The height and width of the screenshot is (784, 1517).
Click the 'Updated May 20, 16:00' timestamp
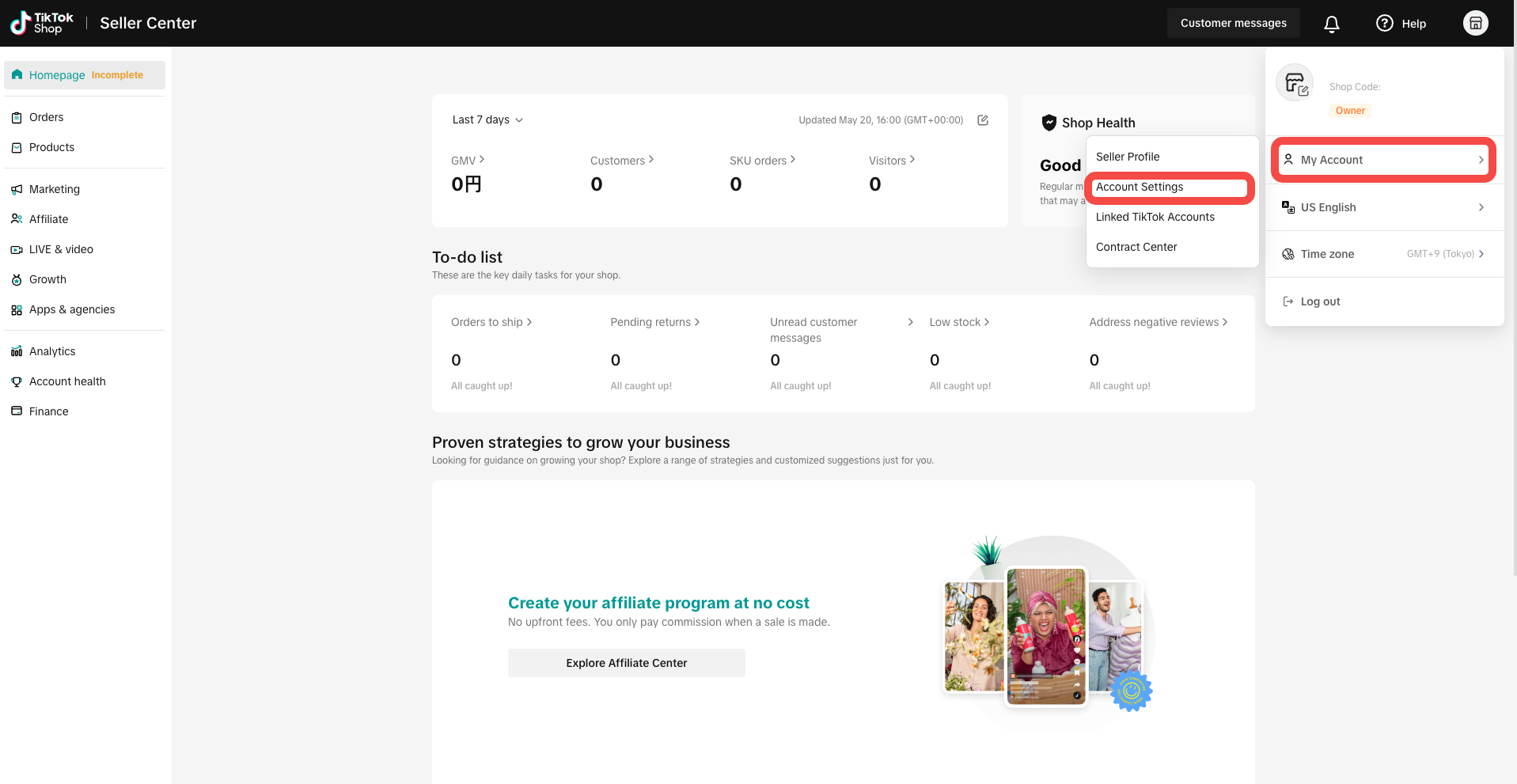pyautogui.click(x=881, y=120)
